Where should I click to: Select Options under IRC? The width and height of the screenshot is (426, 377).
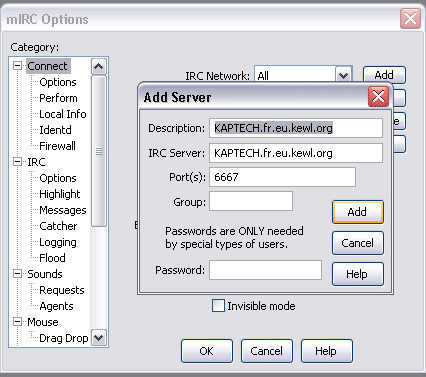(58, 178)
